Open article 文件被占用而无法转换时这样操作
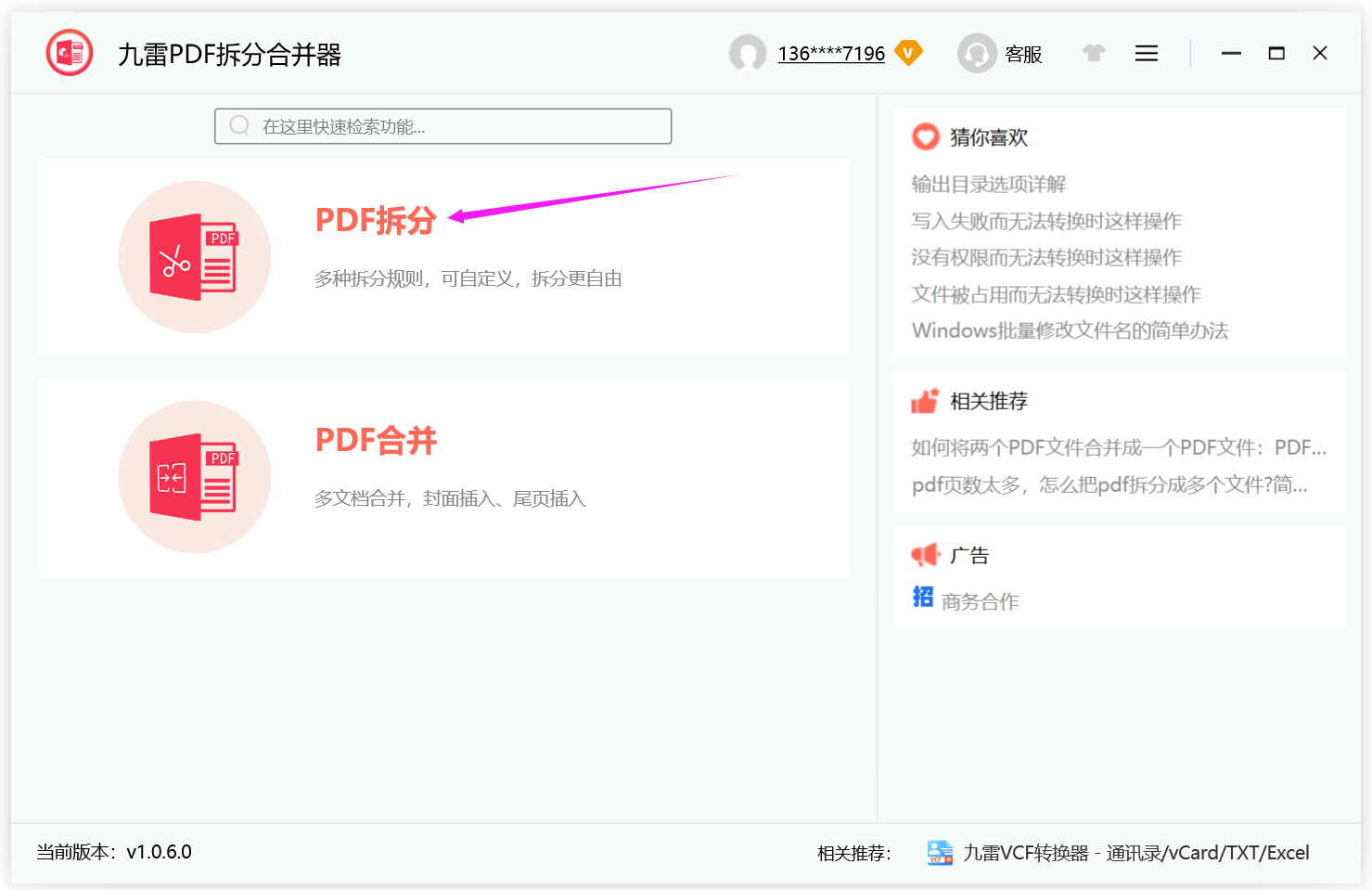The height and width of the screenshot is (890, 1372). 1057,294
